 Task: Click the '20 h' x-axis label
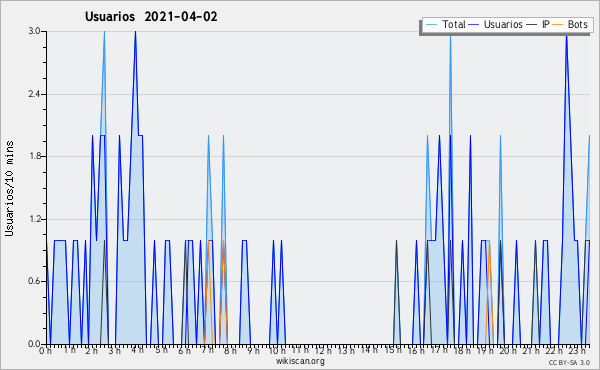pos(509,350)
